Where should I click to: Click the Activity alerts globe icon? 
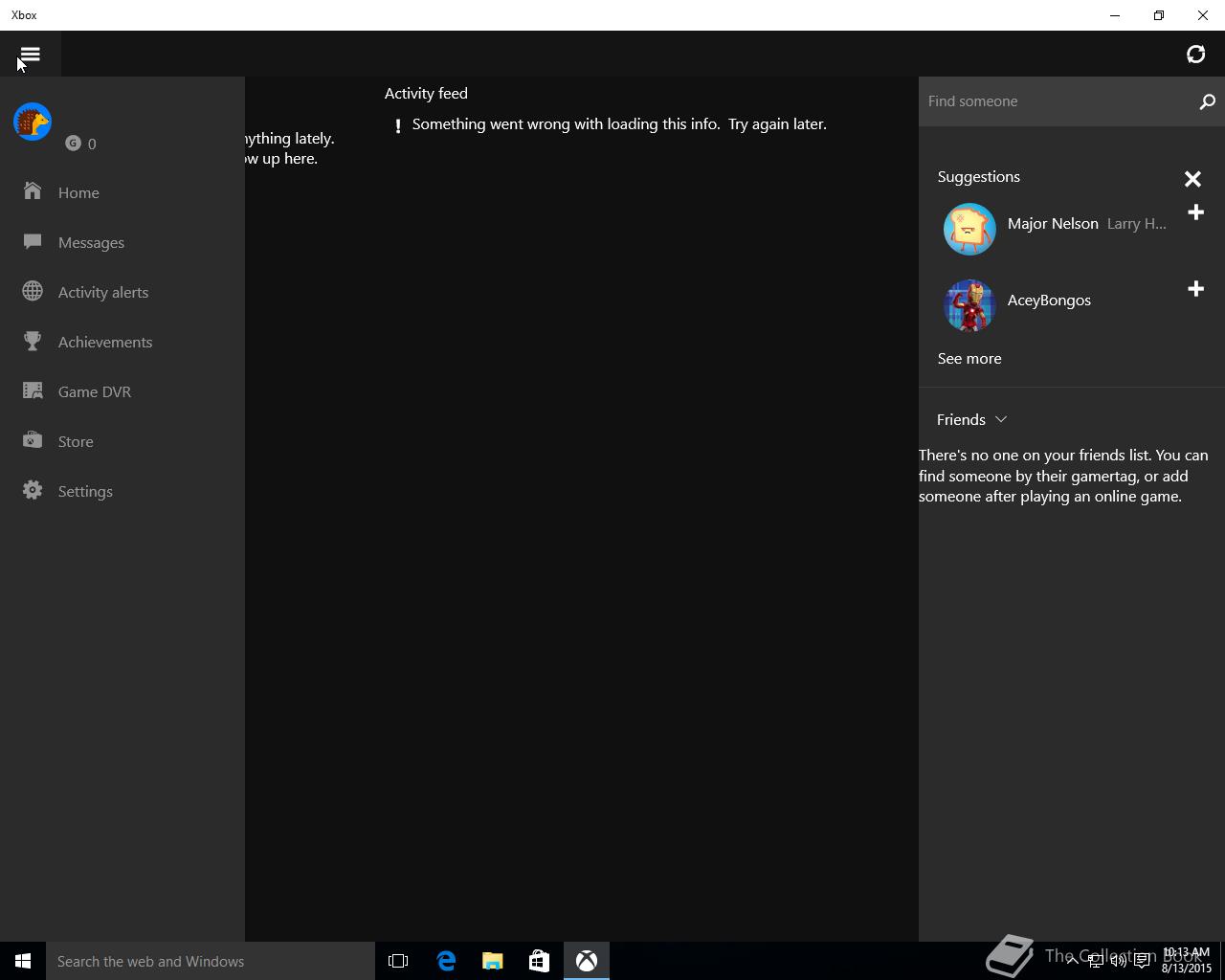point(33,291)
